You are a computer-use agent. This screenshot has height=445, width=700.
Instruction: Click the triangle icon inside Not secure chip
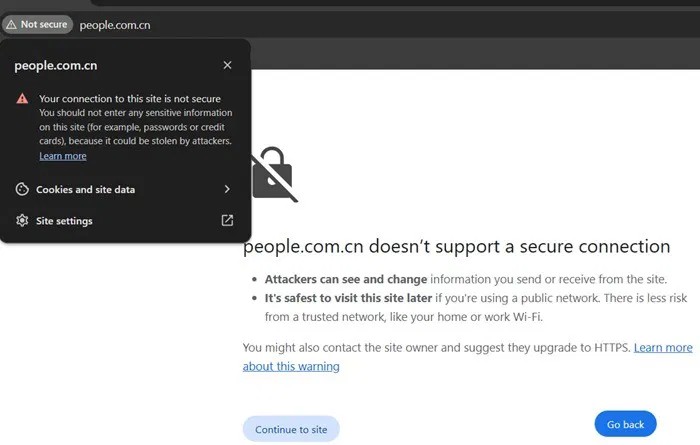click(x=12, y=25)
